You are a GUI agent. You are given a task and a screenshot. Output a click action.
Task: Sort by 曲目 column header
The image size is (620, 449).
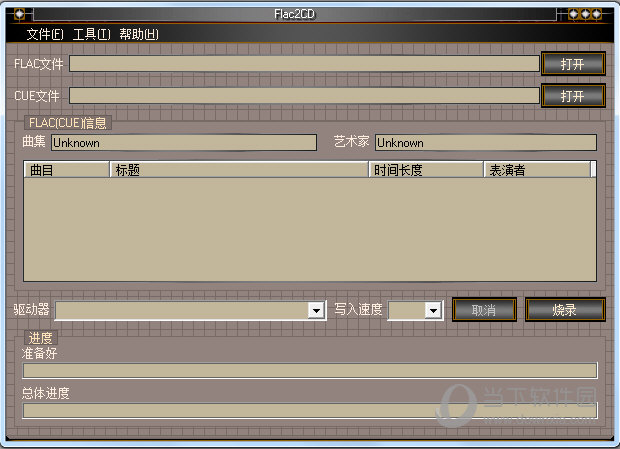pyautogui.click(x=66, y=170)
